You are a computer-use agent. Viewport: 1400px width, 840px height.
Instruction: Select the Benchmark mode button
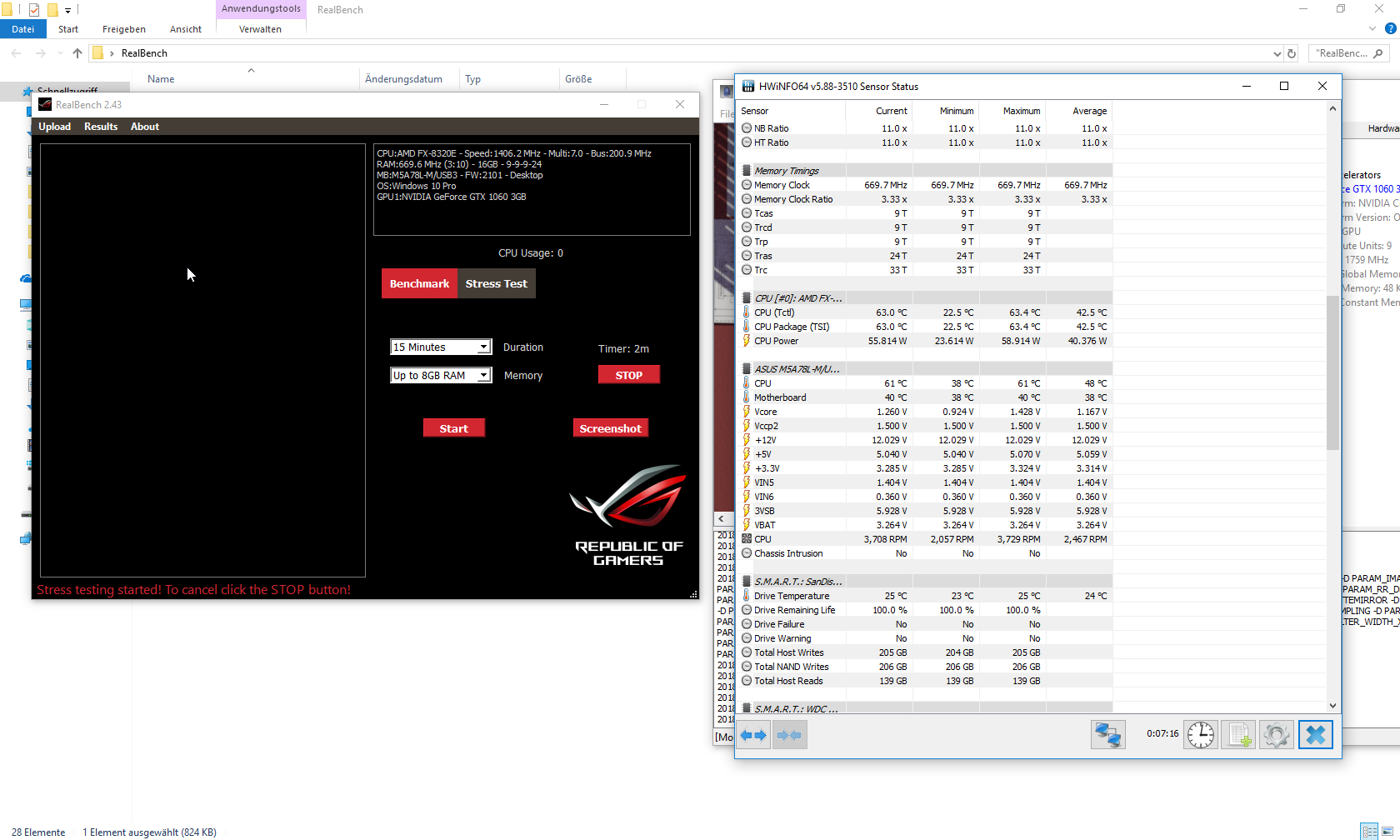coord(419,283)
